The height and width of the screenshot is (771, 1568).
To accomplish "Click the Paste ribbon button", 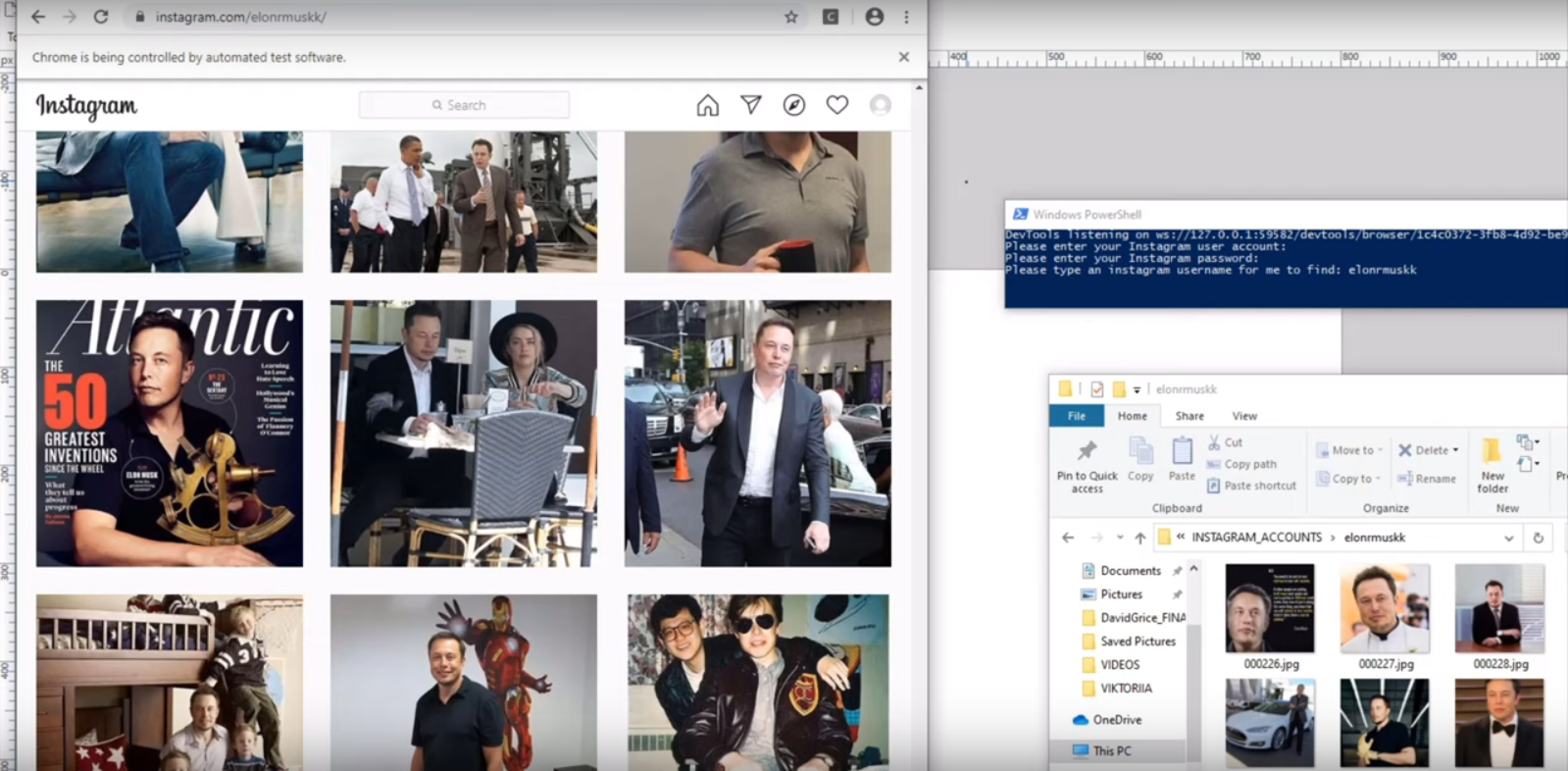I will click(1182, 459).
